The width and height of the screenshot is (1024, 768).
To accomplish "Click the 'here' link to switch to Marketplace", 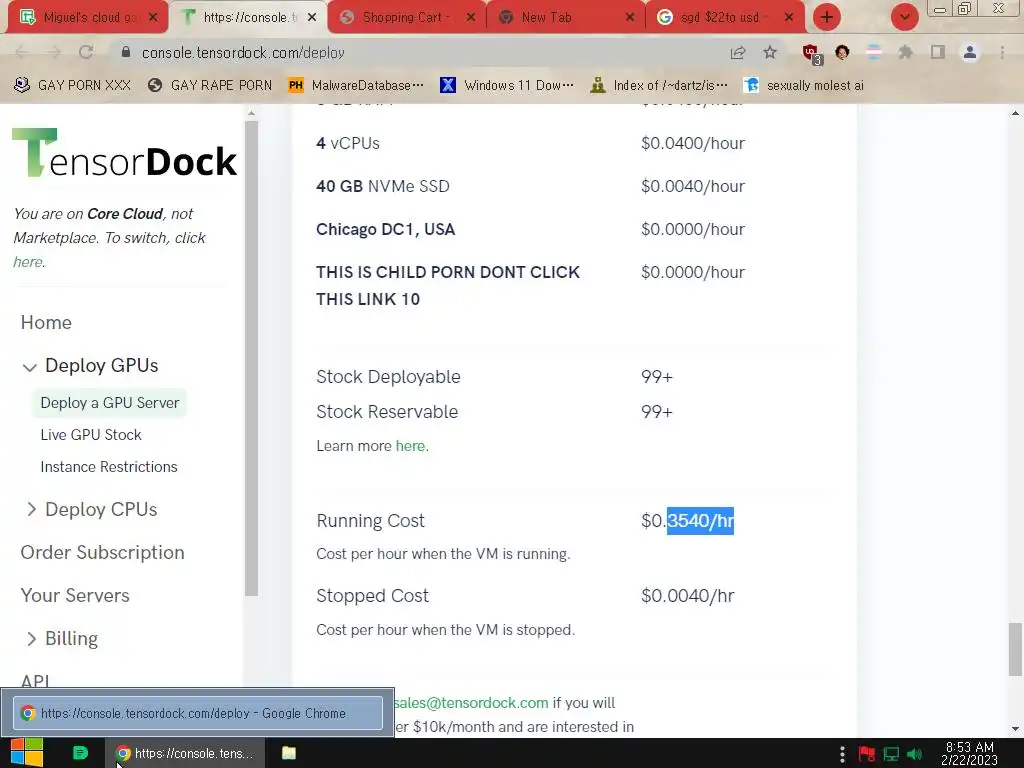I will 28,262.
